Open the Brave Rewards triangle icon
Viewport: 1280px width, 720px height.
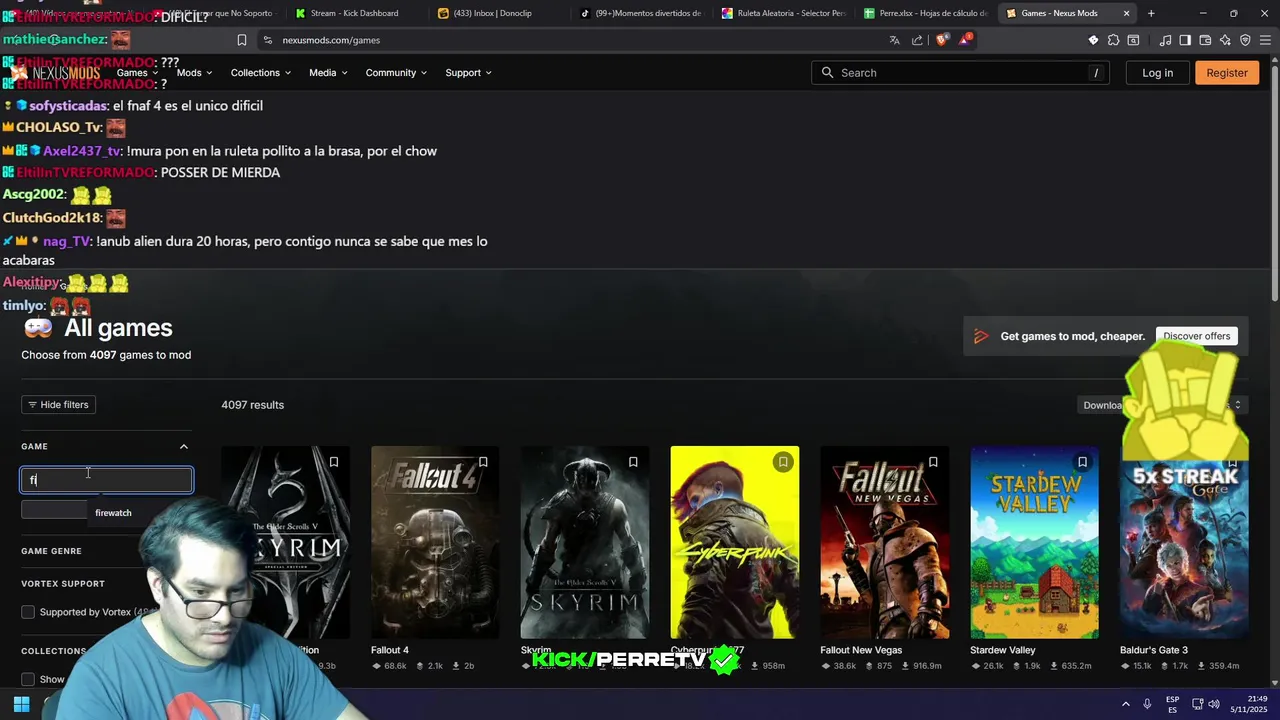click(x=965, y=40)
